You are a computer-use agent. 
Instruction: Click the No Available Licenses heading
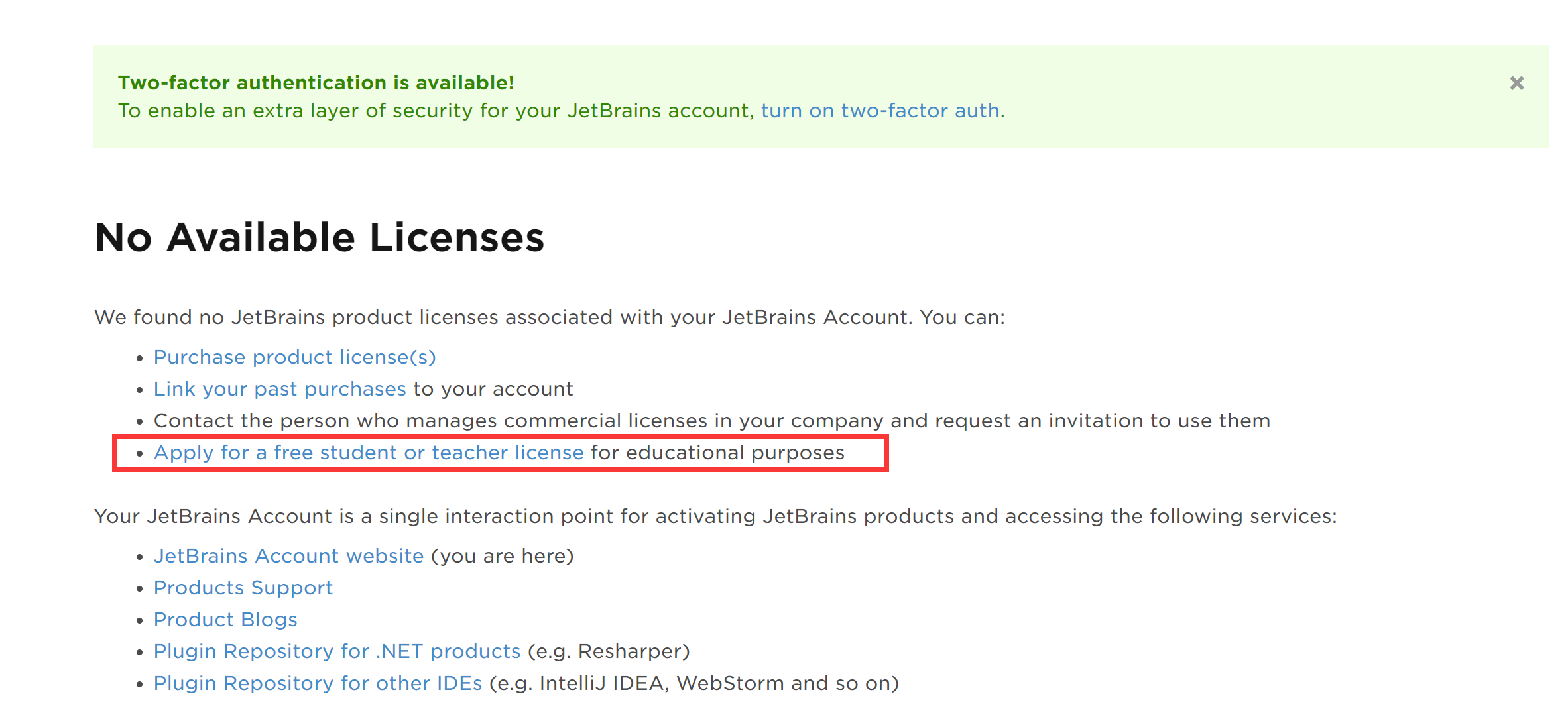pyautogui.click(x=320, y=237)
